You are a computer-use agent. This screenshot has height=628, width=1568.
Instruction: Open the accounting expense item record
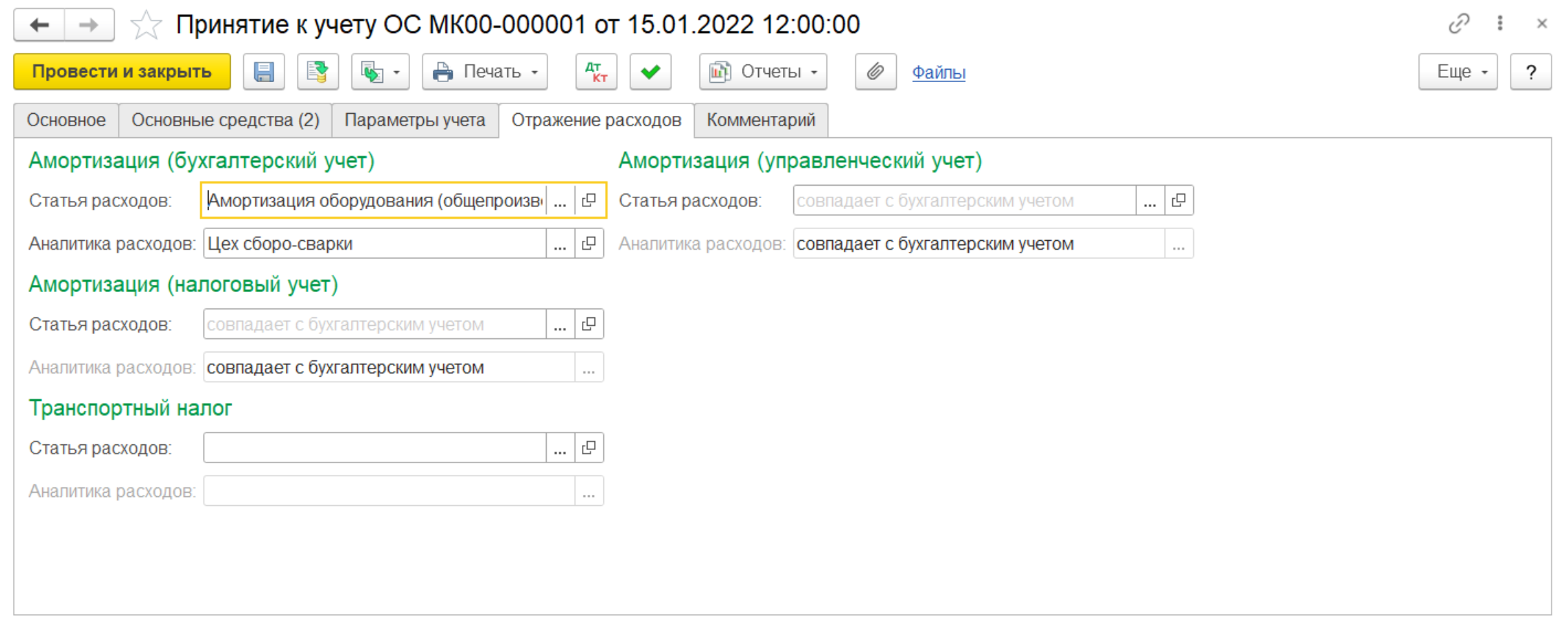point(589,201)
